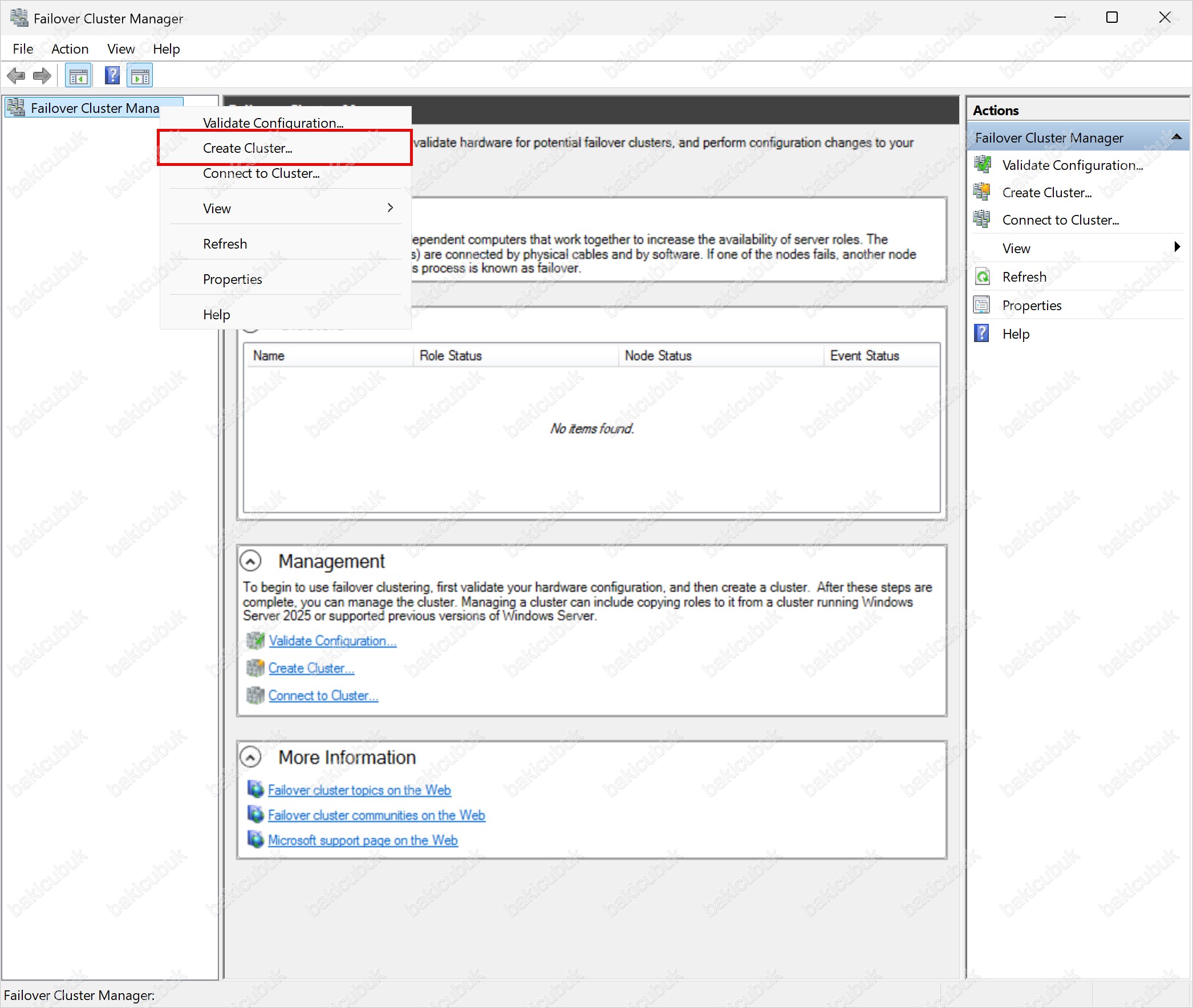Collapse the Management section
Image resolution: width=1193 pixels, height=1008 pixels.
[x=250, y=561]
